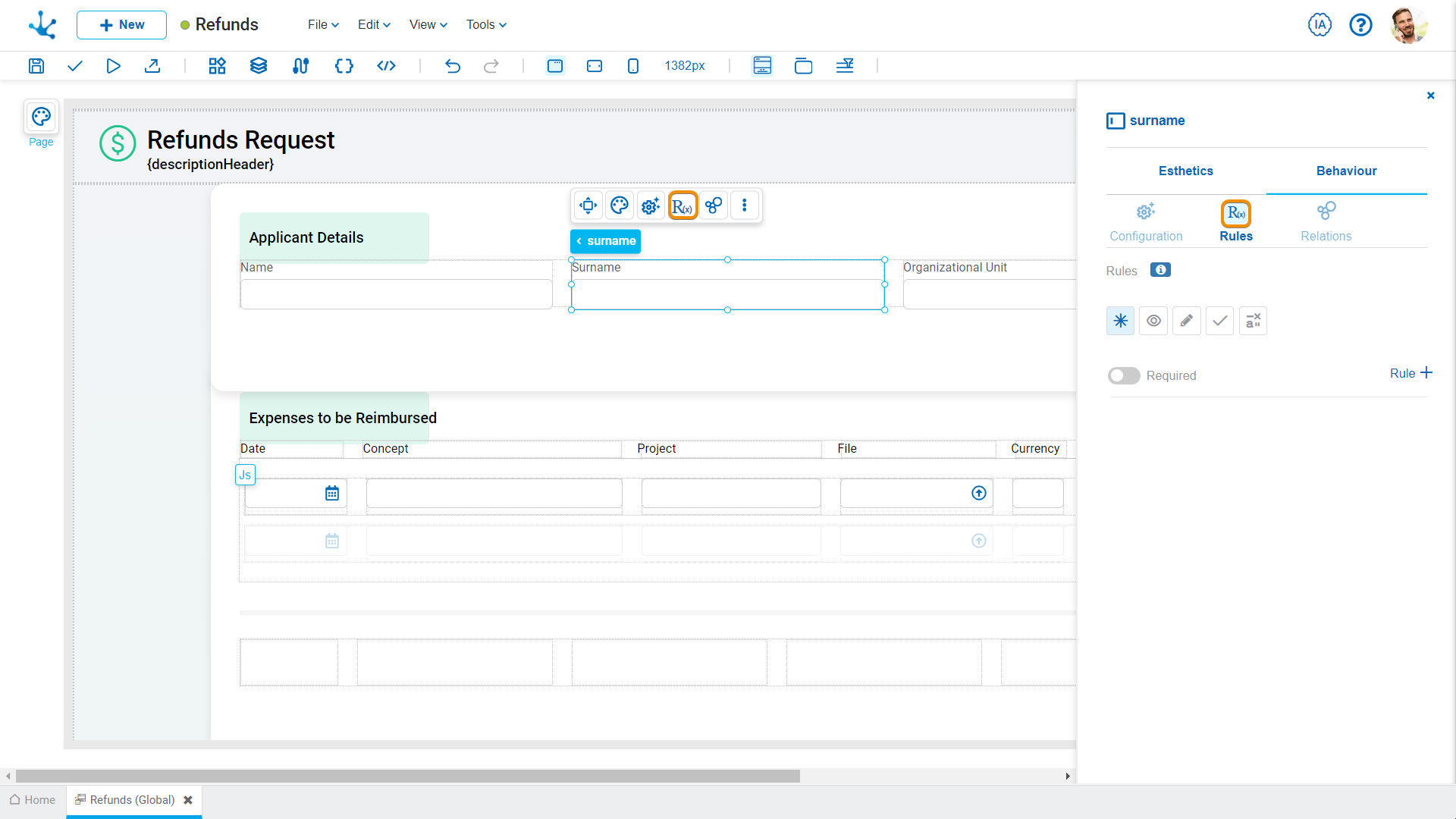
Task: Open the Page palette button
Action: click(41, 117)
